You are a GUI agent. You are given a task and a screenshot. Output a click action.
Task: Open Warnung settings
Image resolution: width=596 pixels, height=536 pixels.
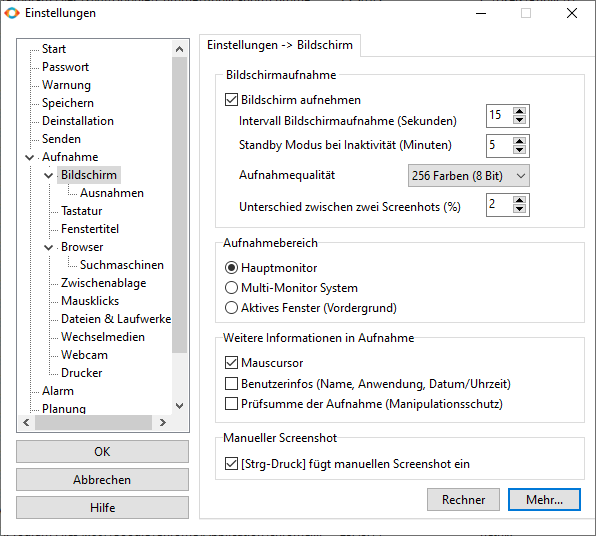66,85
